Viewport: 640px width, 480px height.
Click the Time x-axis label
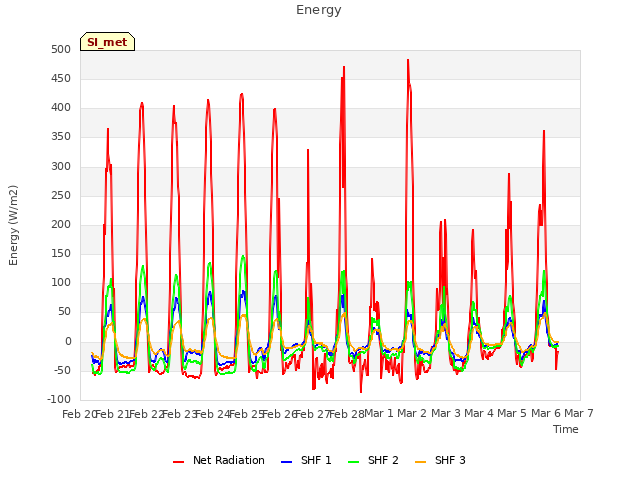566,429
